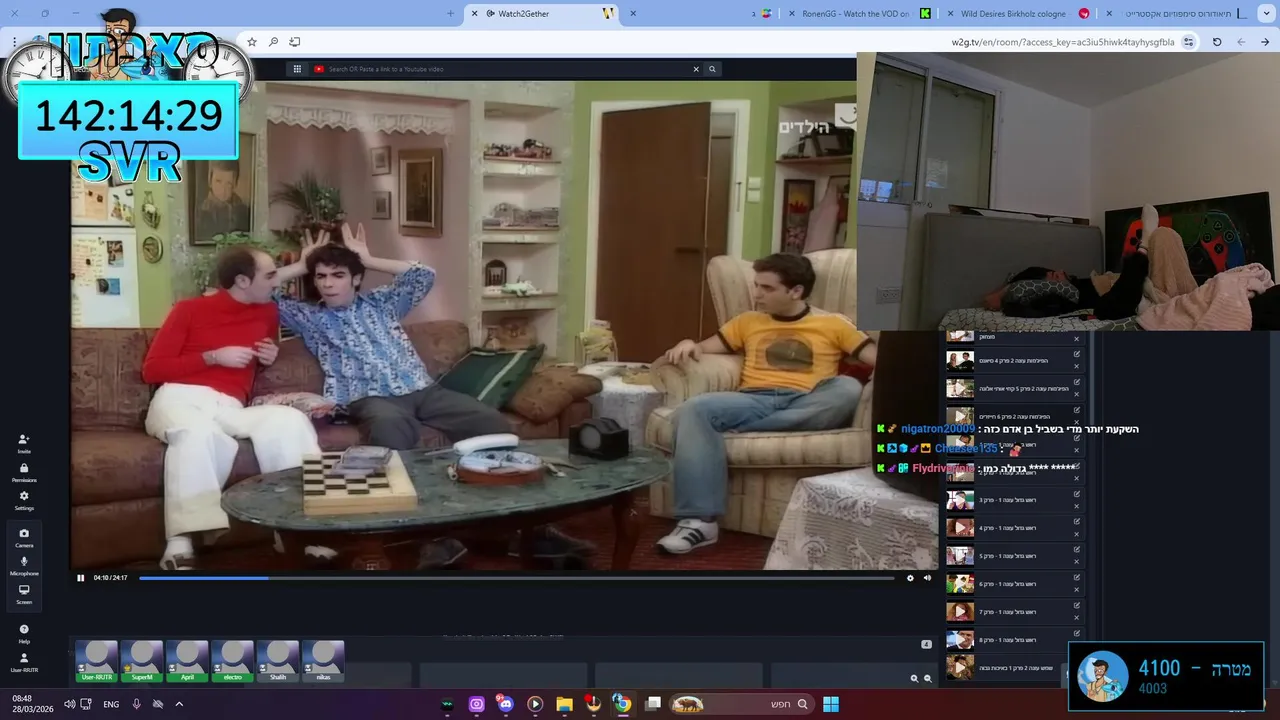Toggle the Microphone in sidebar
The width and height of the screenshot is (1280, 720).
point(24,565)
